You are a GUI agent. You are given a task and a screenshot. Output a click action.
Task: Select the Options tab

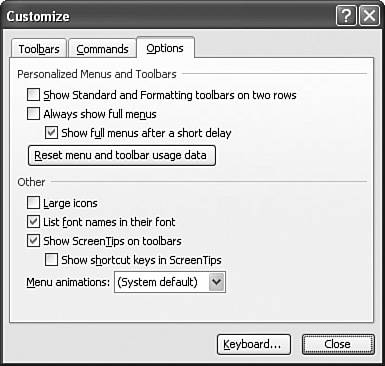(x=165, y=48)
